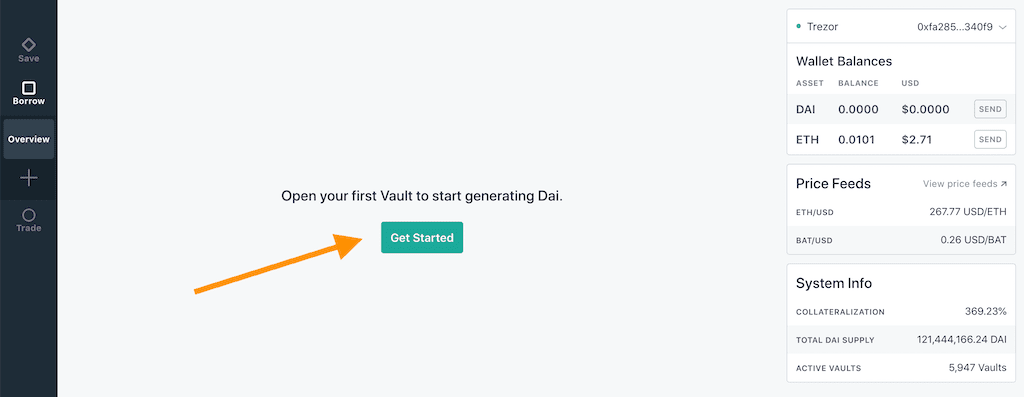Click the Active Vaults count row
This screenshot has width=1024, height=397.
(x=901, y=368)
